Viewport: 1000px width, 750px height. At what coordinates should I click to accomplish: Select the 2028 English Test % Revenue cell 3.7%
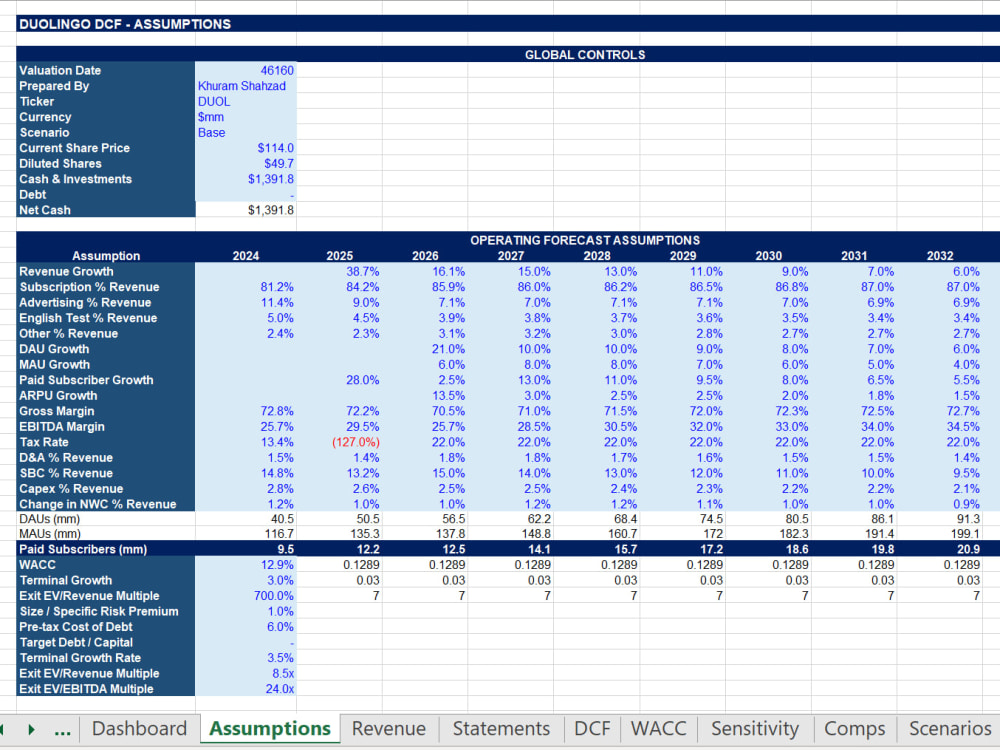596,318
